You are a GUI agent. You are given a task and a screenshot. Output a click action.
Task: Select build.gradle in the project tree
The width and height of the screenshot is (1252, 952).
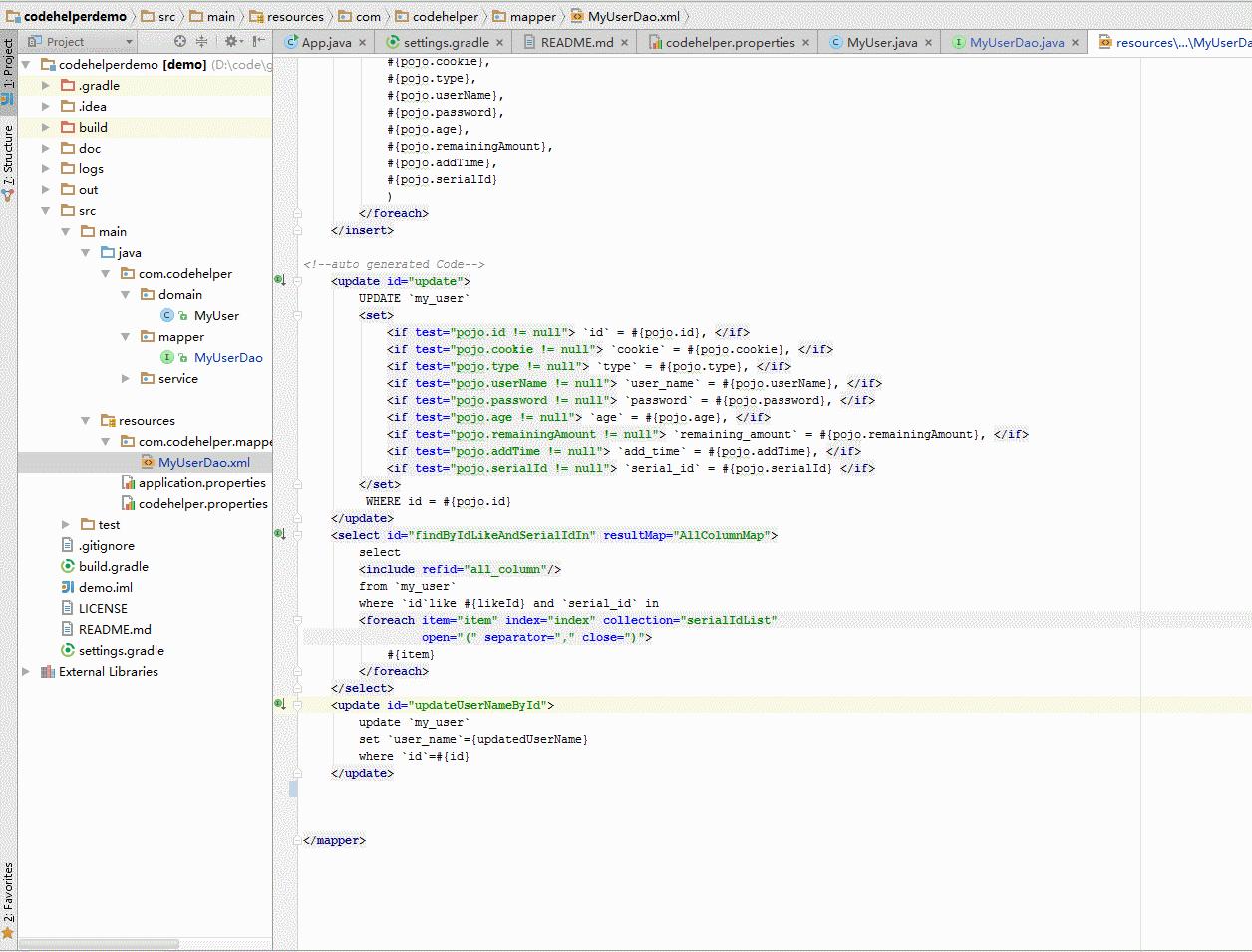114,567
